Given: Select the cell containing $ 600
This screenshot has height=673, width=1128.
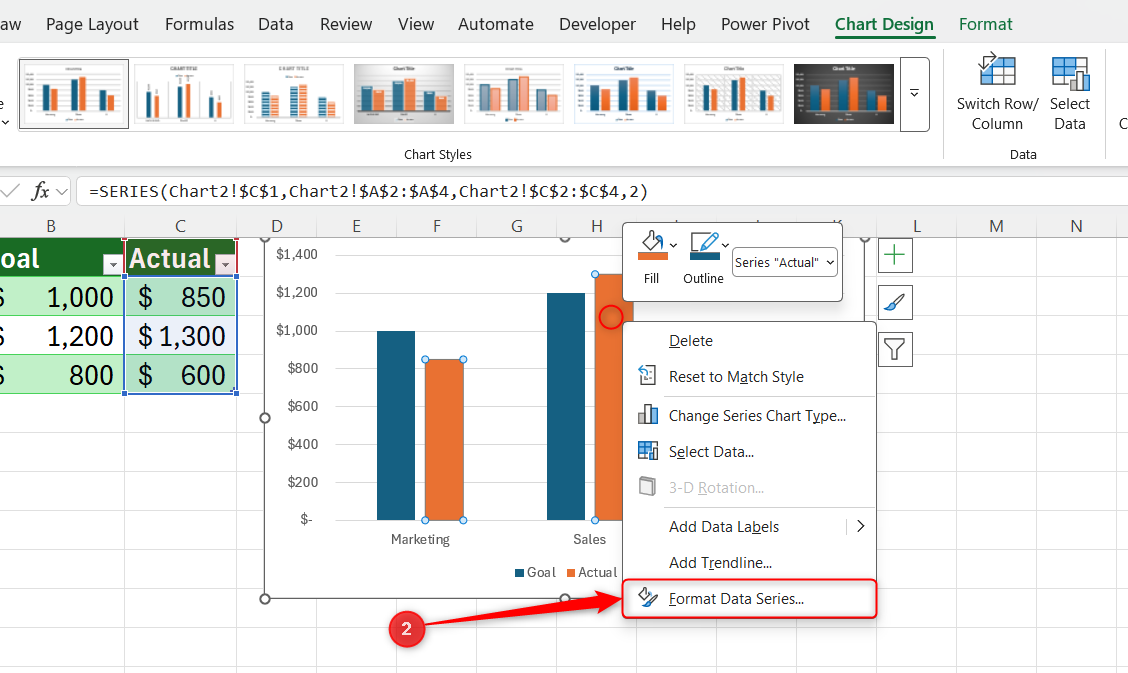Looking at the screenshot, I should point(181,375).
